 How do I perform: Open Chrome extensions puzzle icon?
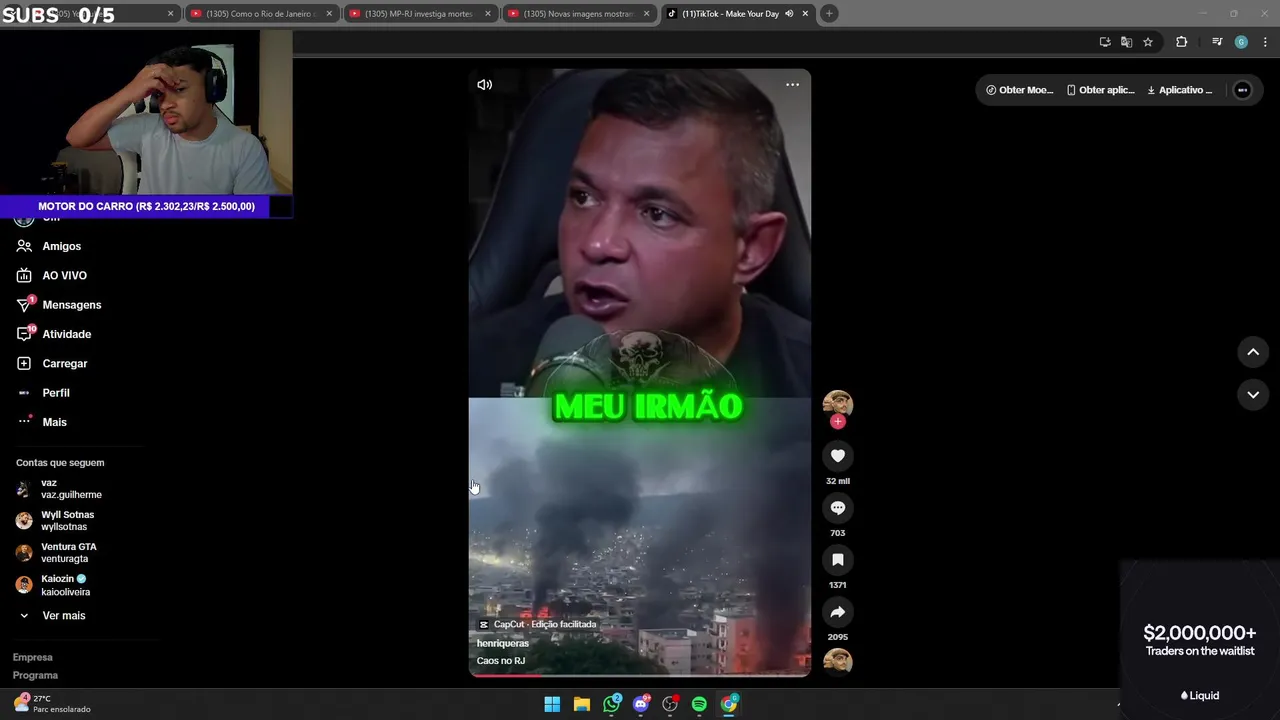1182,42
